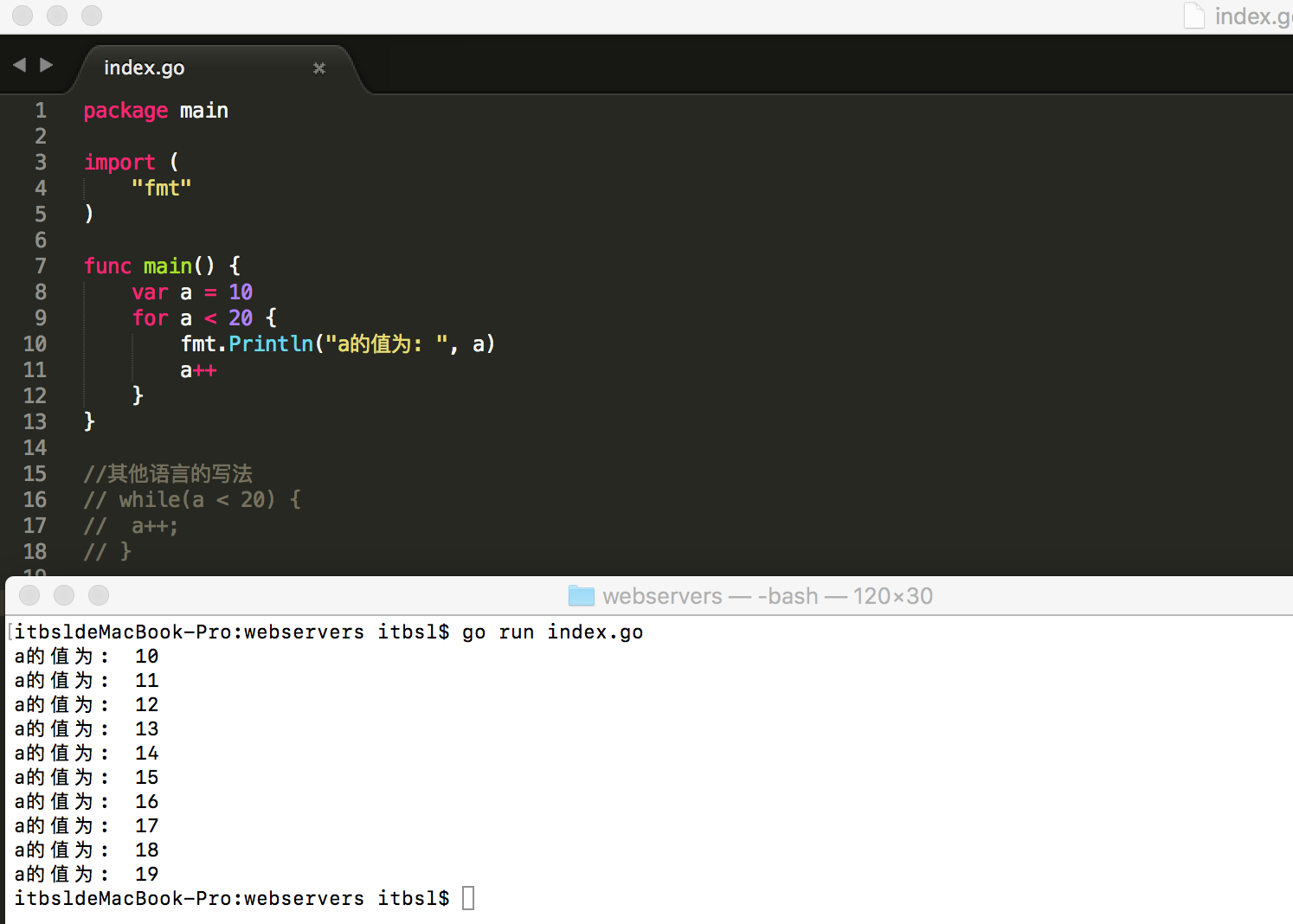The height and width of the screenshot is (924, 1293).
Task: Close the webservers terminal window
Action: (29, 595)
